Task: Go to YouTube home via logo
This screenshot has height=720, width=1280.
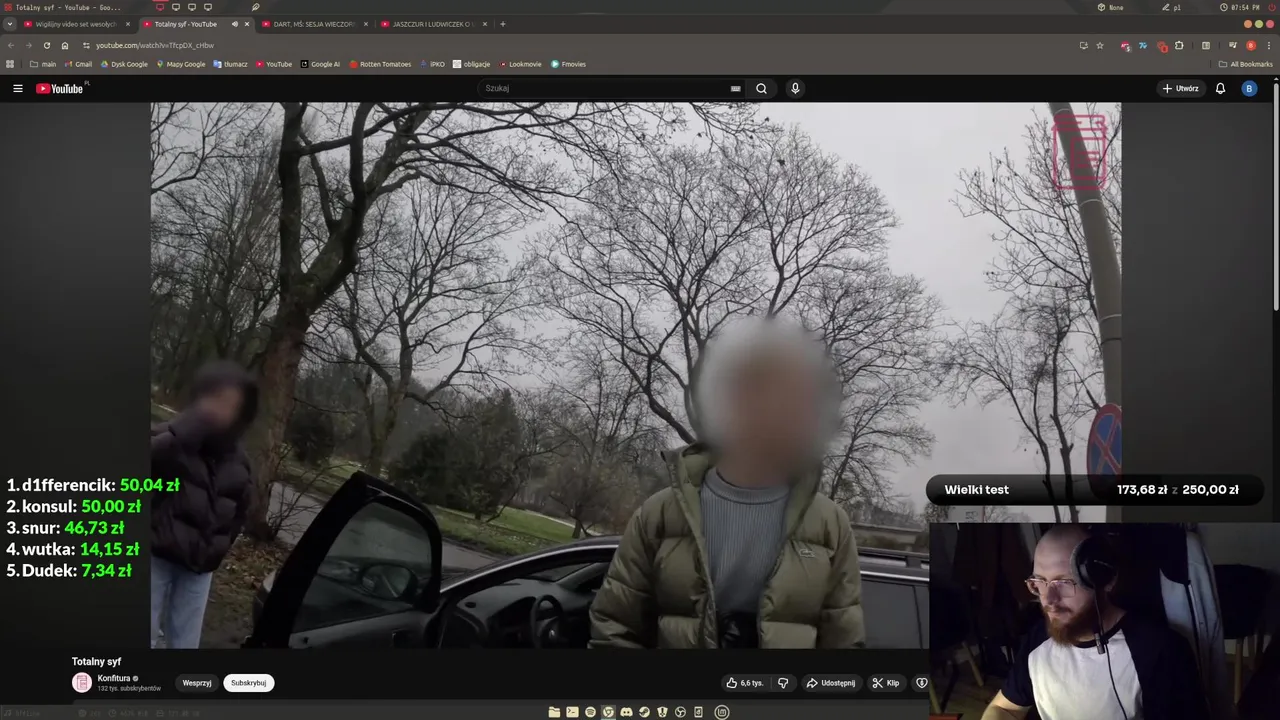Action: 60,88
